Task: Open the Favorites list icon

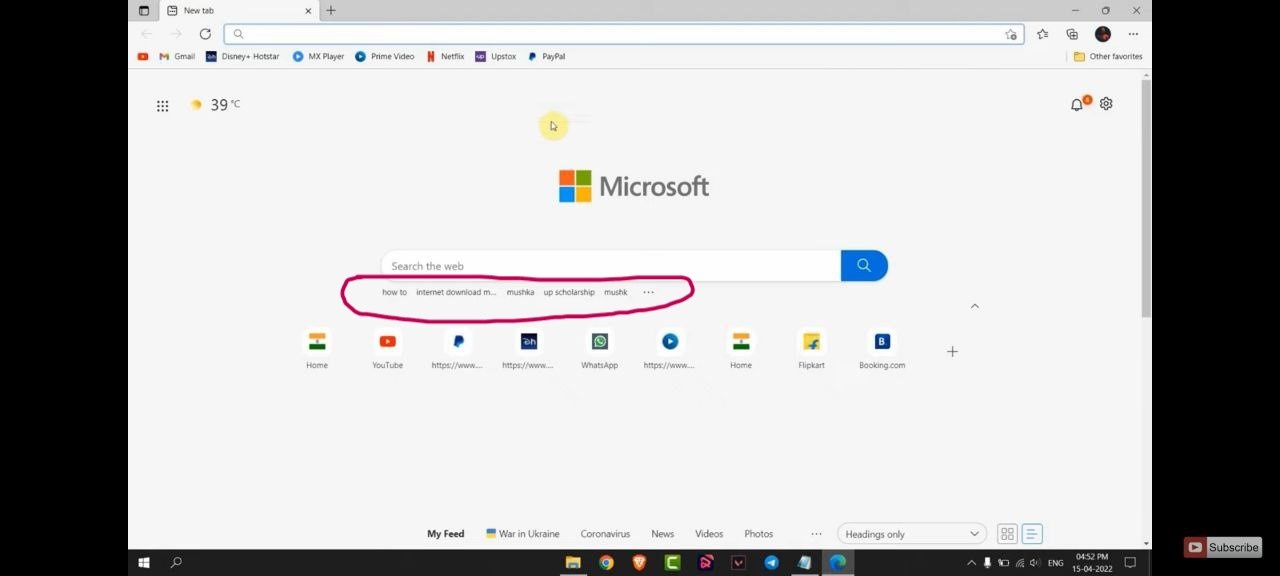Action: 1042,34
